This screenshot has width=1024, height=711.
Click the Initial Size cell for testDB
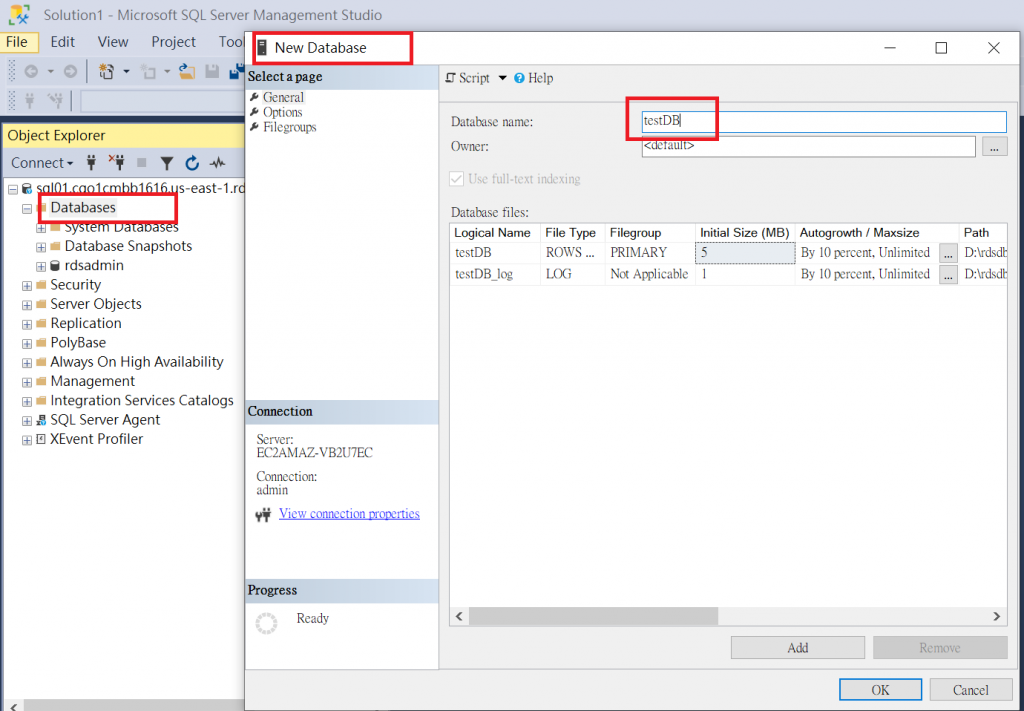745,253
